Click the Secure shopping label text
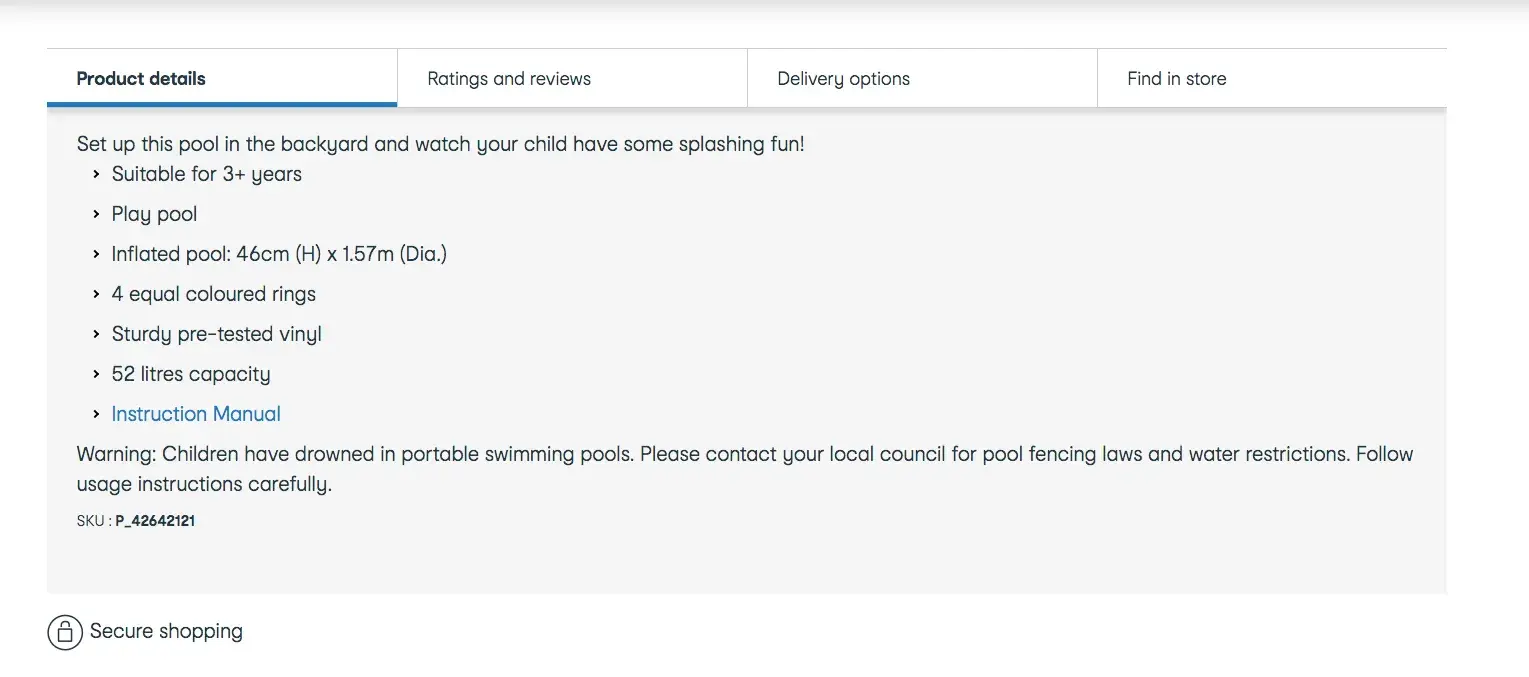Viewport: 1529px width, 677px height. point(166,632)
